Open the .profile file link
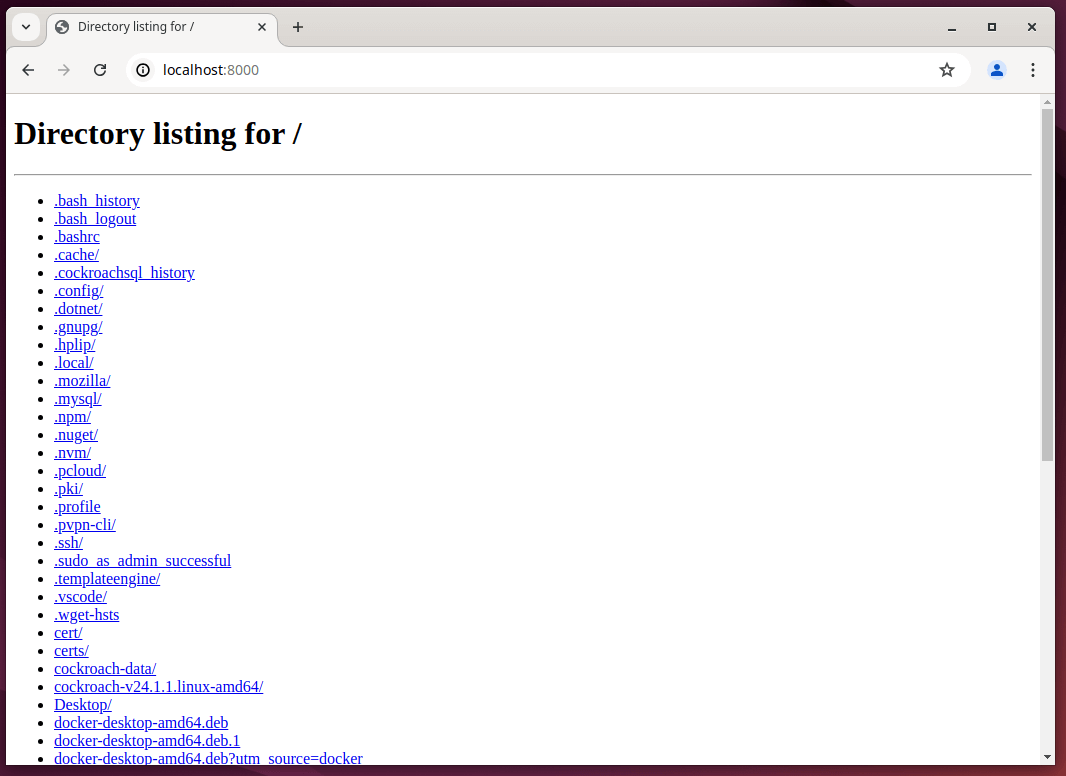Viewport: 1066px width, 776px height. click(x=78, y=507)
